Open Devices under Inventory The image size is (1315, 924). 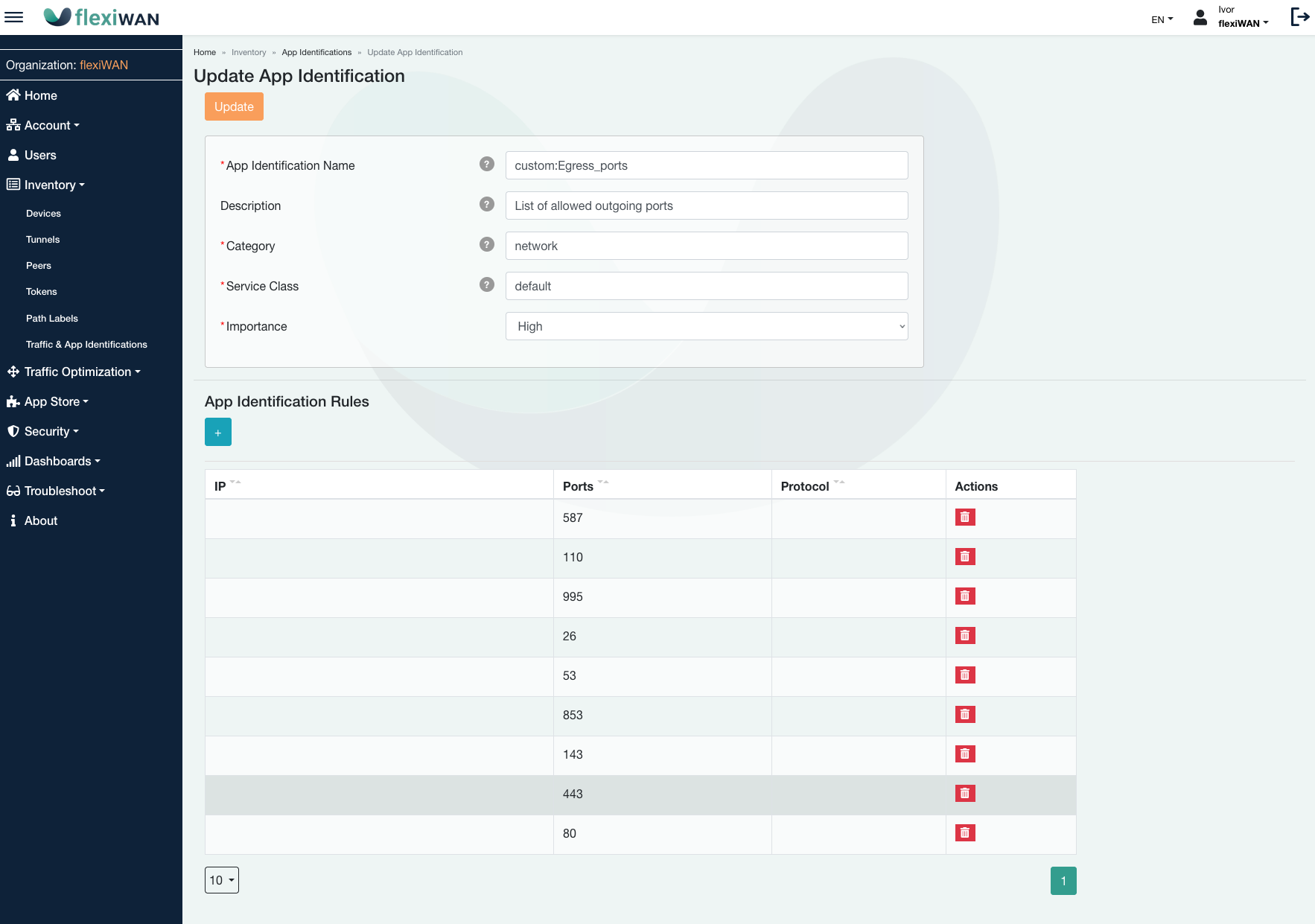[x=43, y=213]
